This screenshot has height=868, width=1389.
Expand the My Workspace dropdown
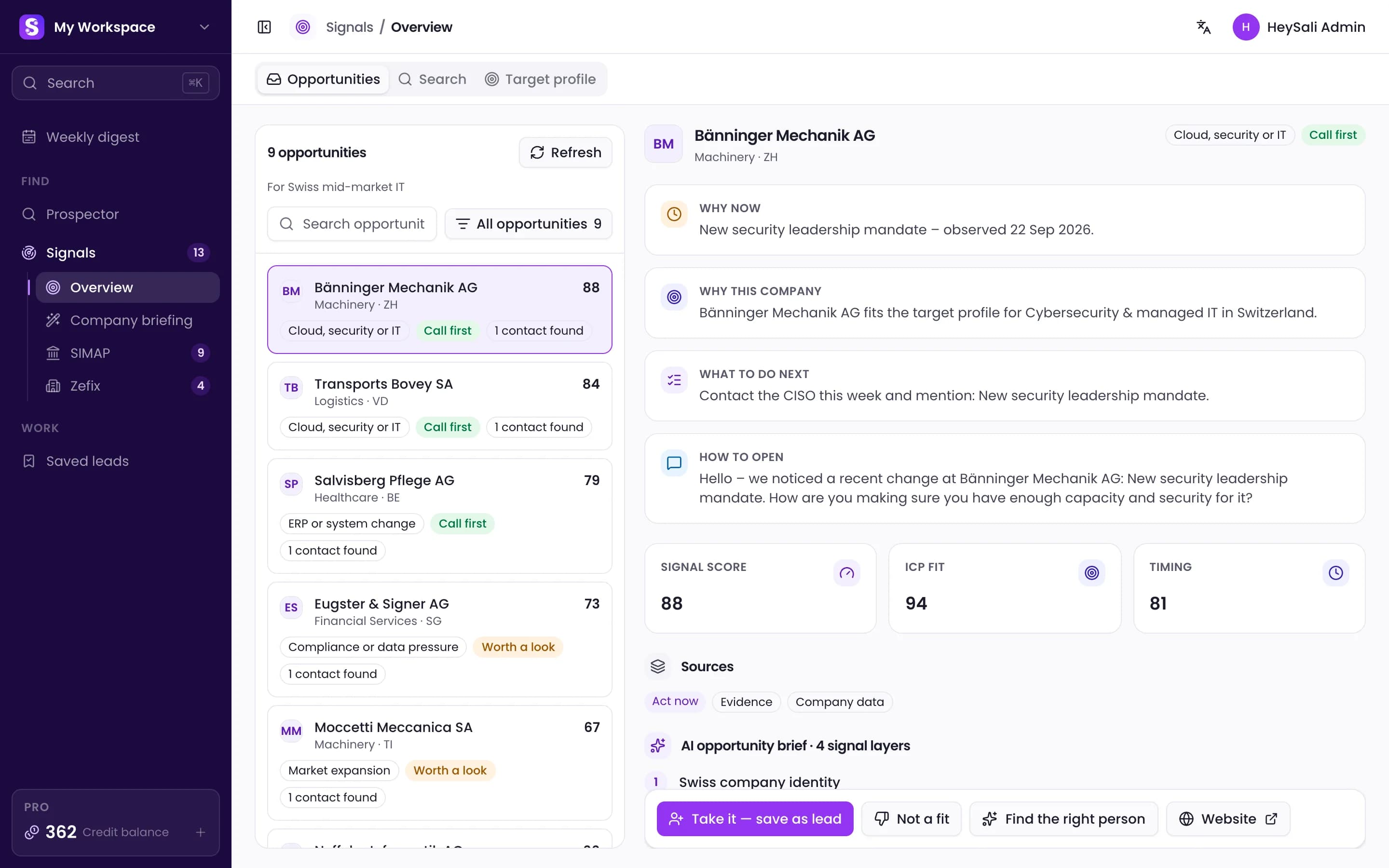[x=204, y=27]
